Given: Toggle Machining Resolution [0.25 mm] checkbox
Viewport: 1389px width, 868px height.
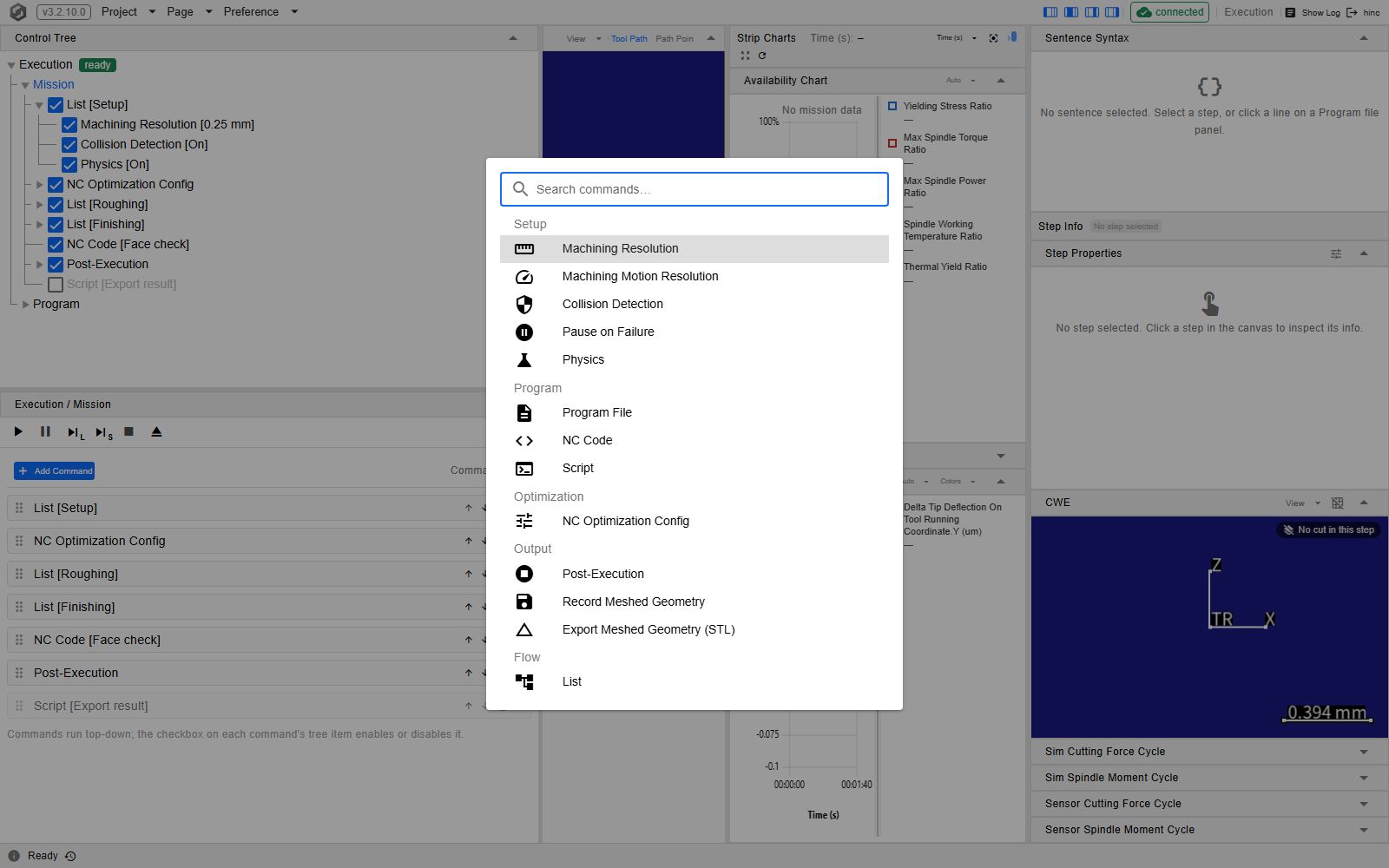Looking at the screenshot, I should (69, 125).
